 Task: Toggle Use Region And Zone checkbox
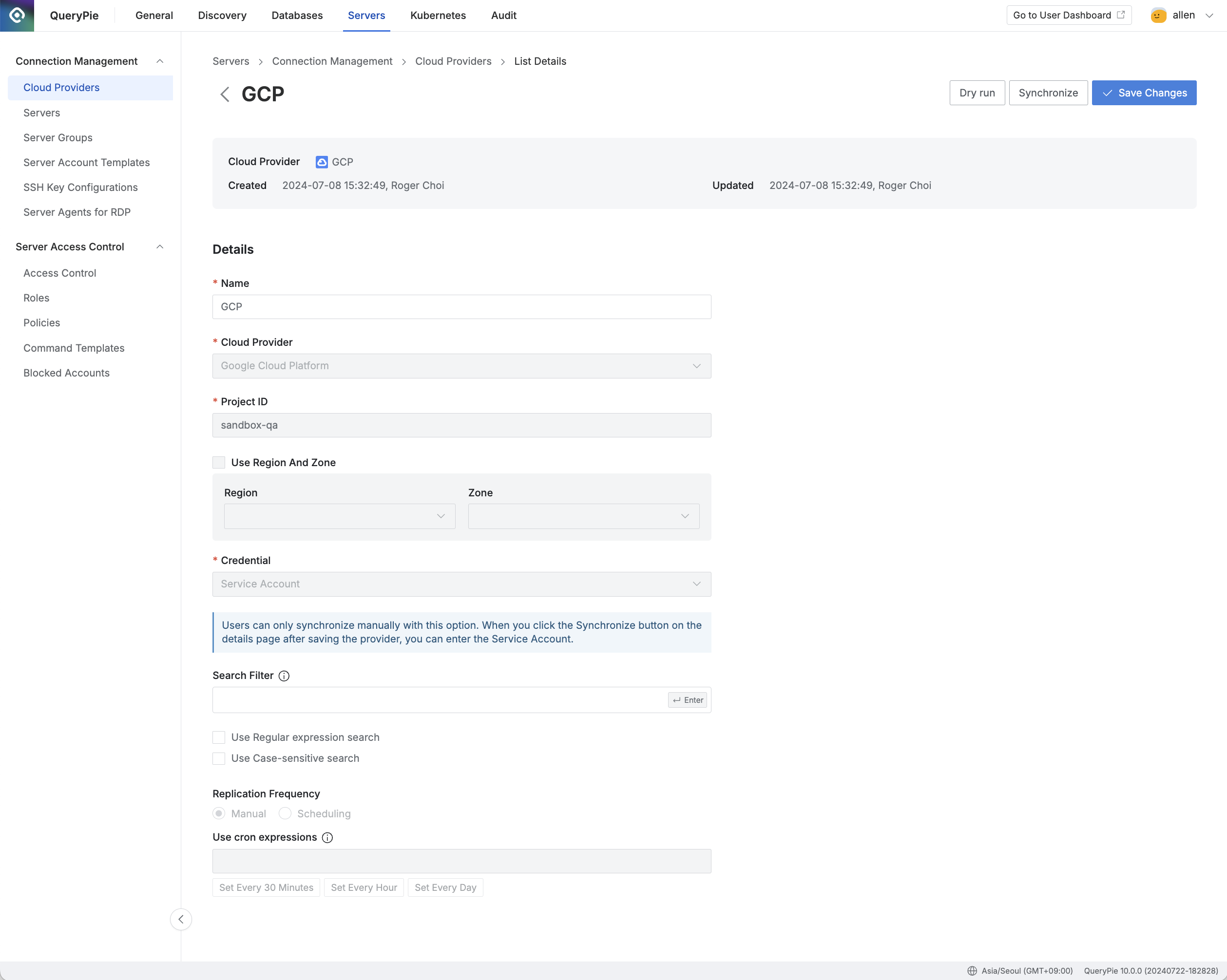point(218,462)
